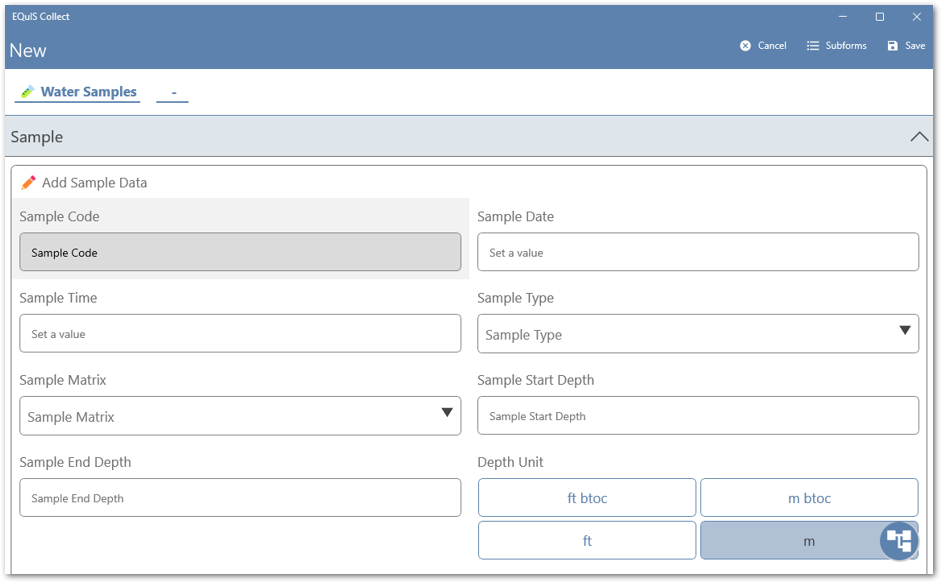The height and width of the screenshot is (583, 942).
Task: Click the Sample Date value field
Action: coord(697,251)
